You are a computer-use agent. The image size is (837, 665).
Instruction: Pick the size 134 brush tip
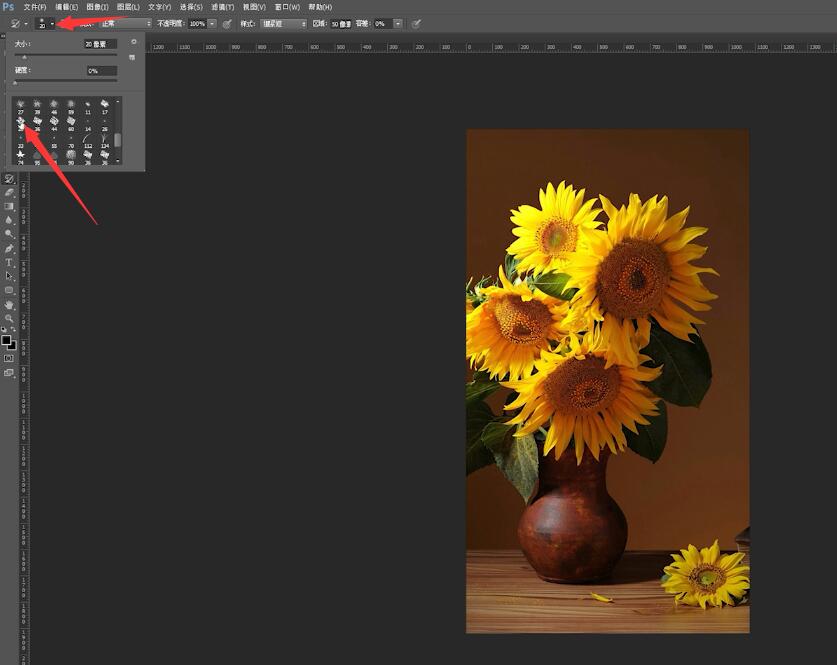click(105, 140)
